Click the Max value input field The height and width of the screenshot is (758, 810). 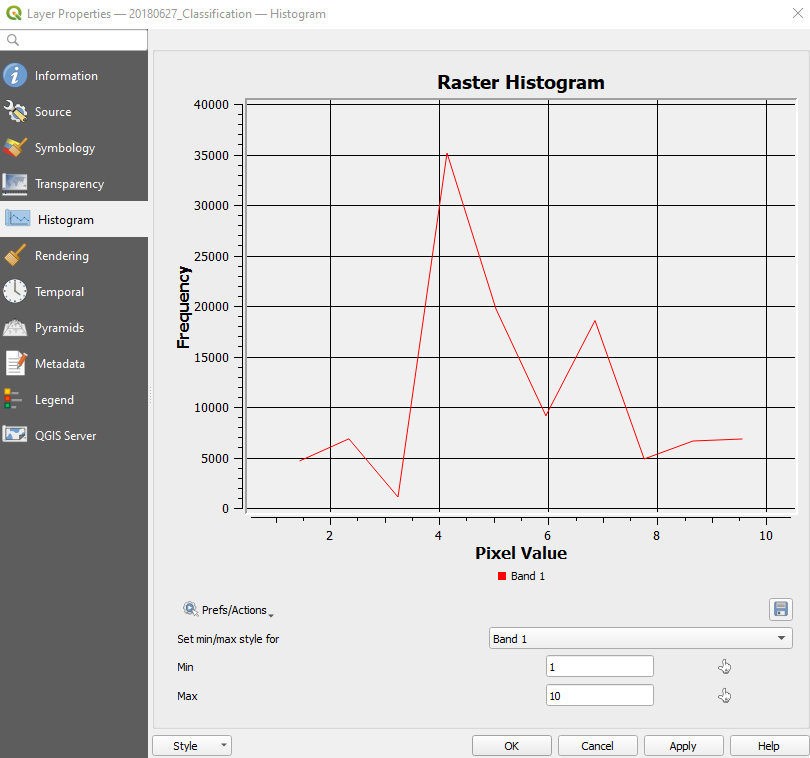coord(600,695)
